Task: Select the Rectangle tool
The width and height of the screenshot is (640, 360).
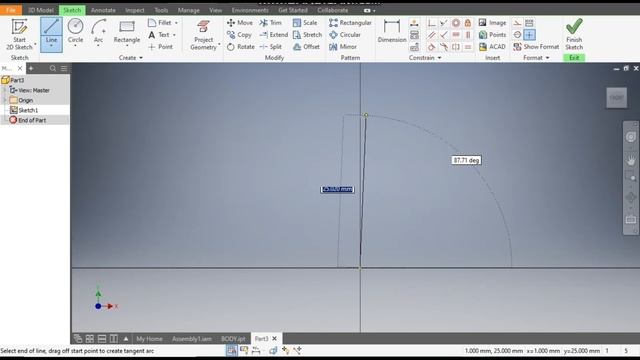Action: coord(127,31)
